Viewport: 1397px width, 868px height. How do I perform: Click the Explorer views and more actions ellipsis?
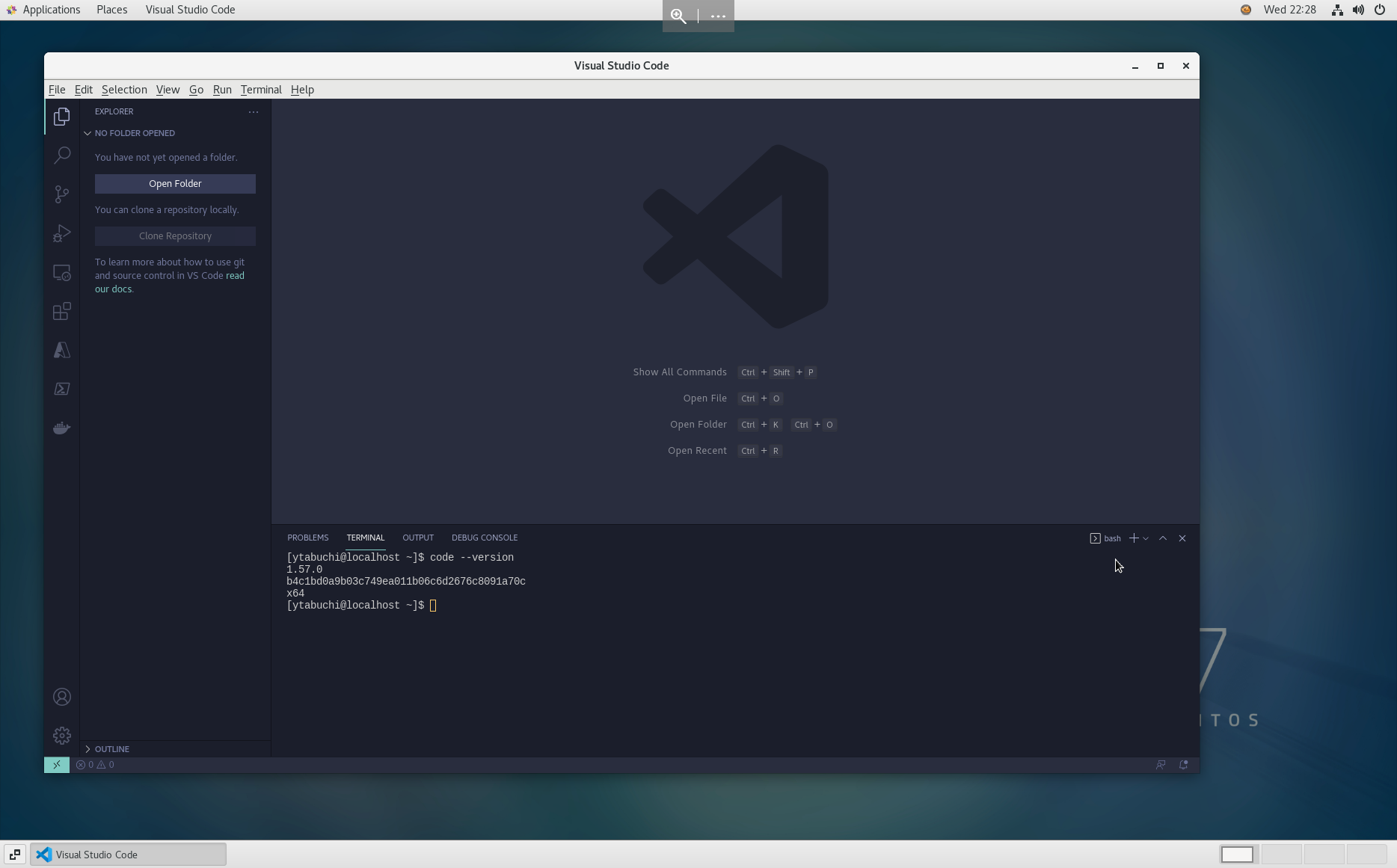point(254,111)
